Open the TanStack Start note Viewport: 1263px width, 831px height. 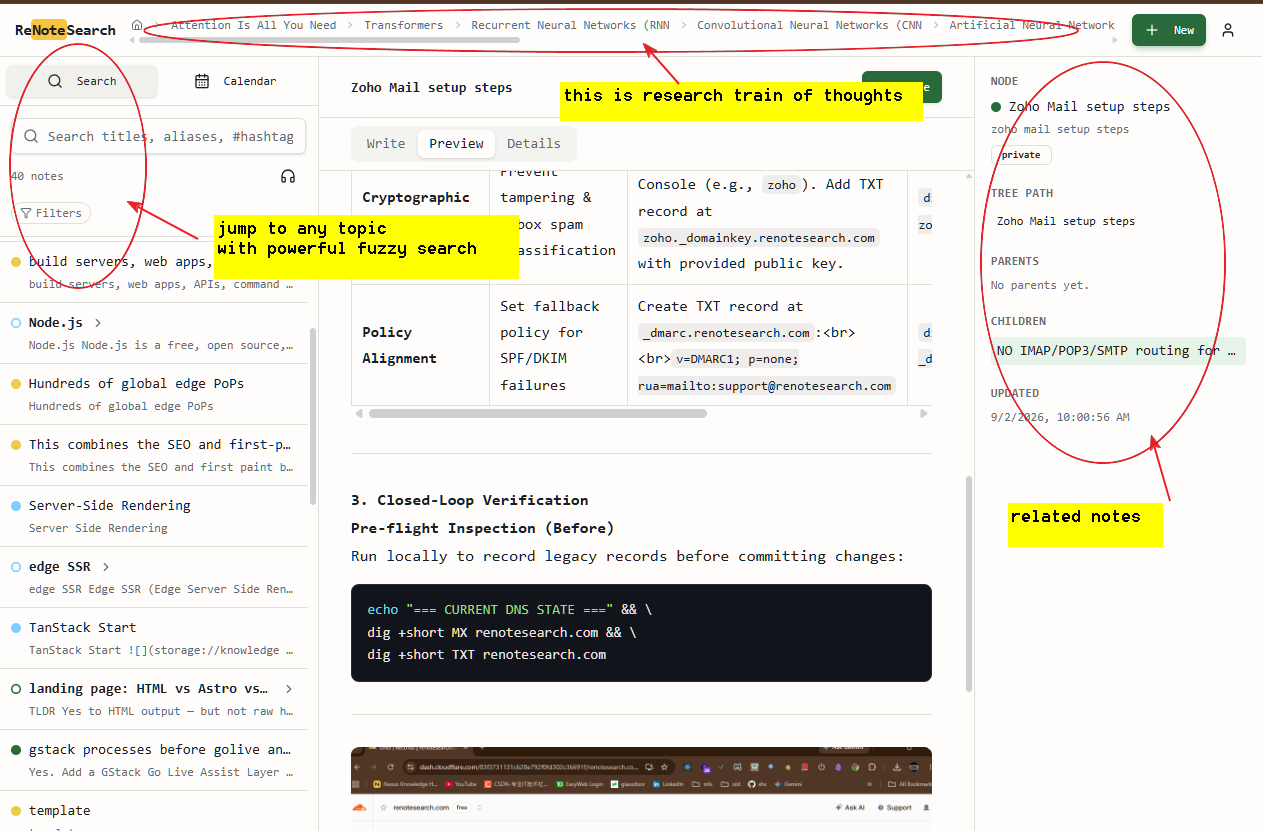click(154, 638)
